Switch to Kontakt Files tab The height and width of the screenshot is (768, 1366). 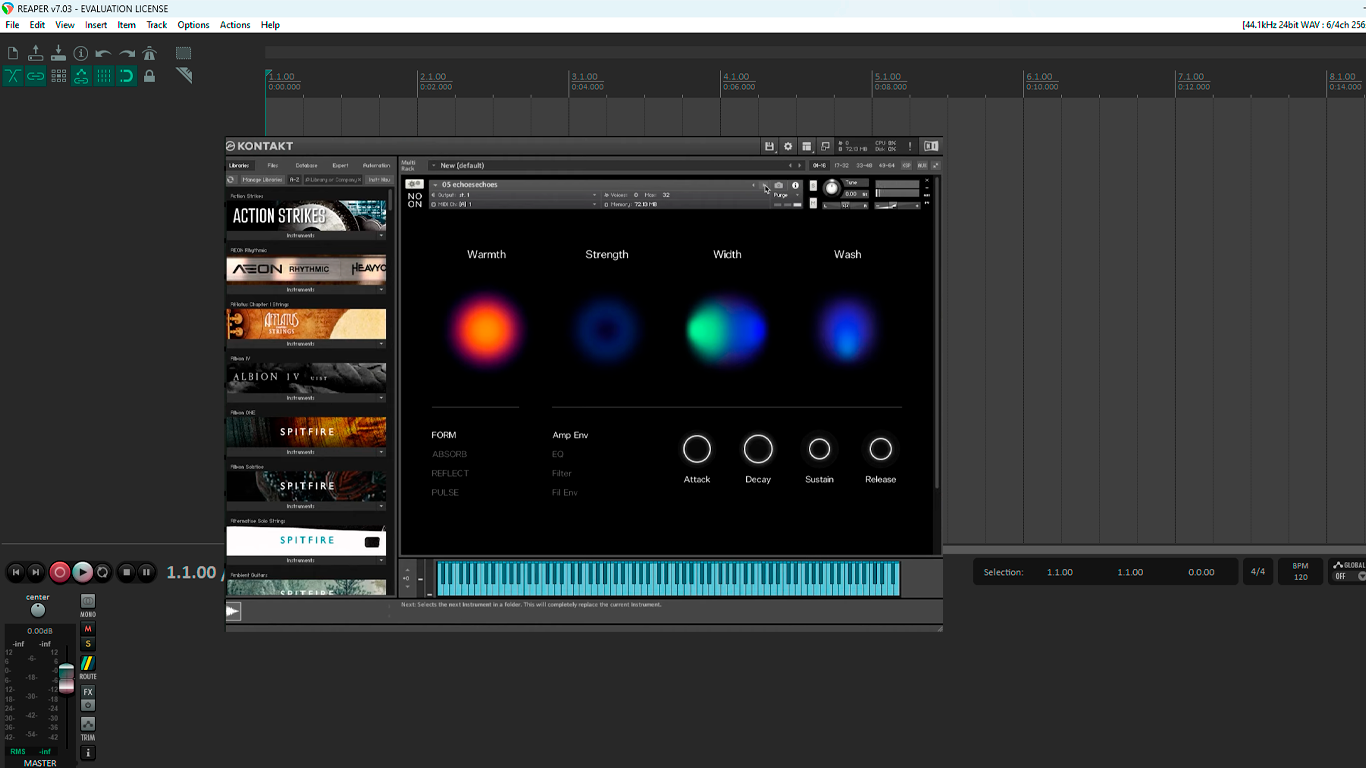click(273, 165)
